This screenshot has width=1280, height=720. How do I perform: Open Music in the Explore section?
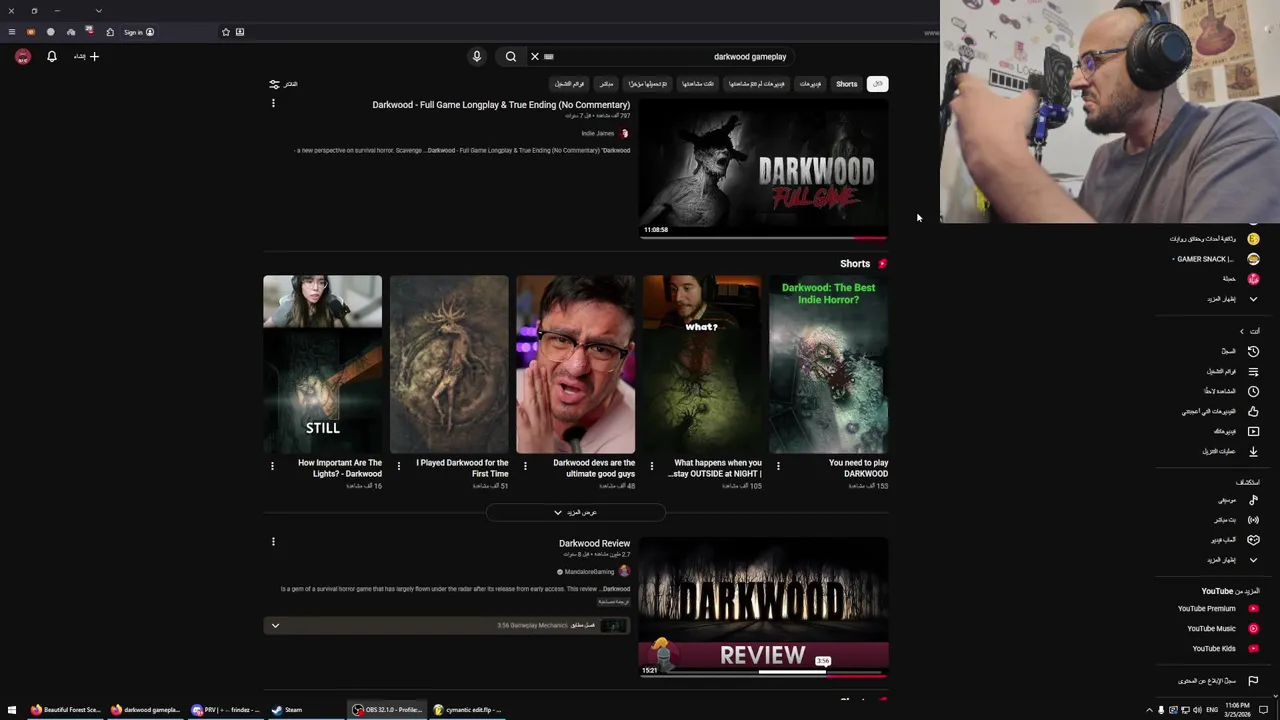tap(1238, 500)
